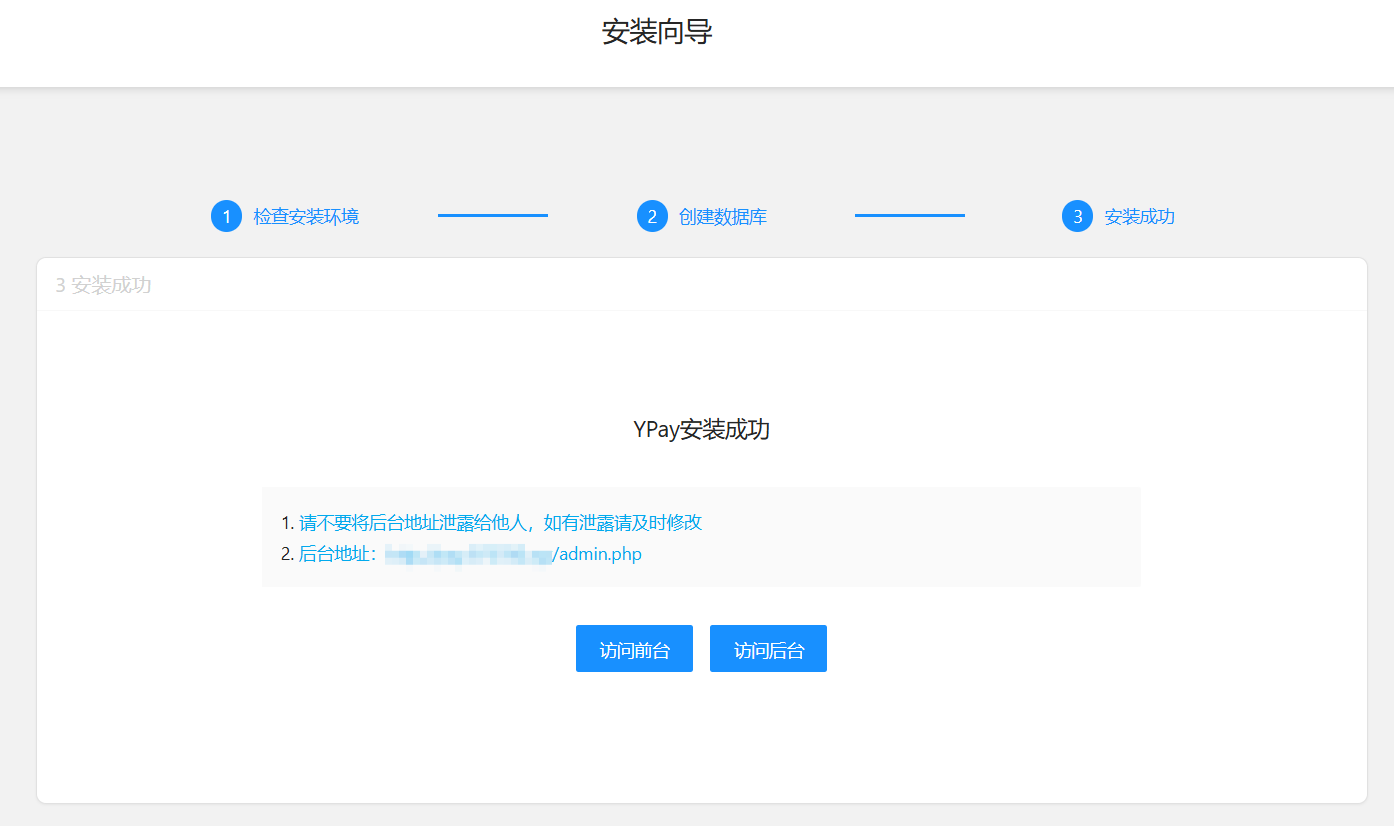Image resolution: width=1394 pixels, height=826 pixels.
Task: Click the warning line about 后台地址泄露
Action: (x=500, y=522)
